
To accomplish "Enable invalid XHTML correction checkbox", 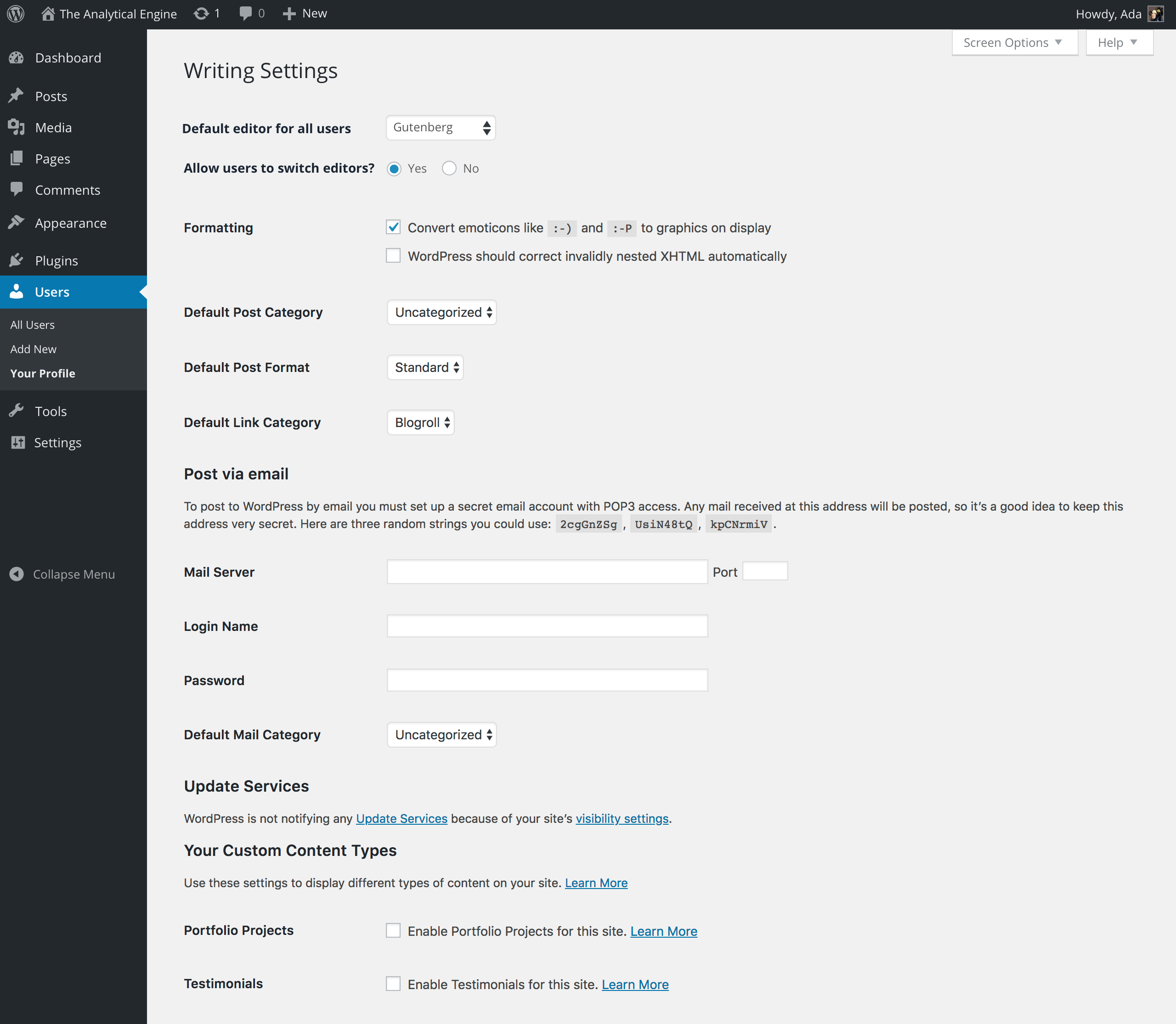I will pos(393,255).
